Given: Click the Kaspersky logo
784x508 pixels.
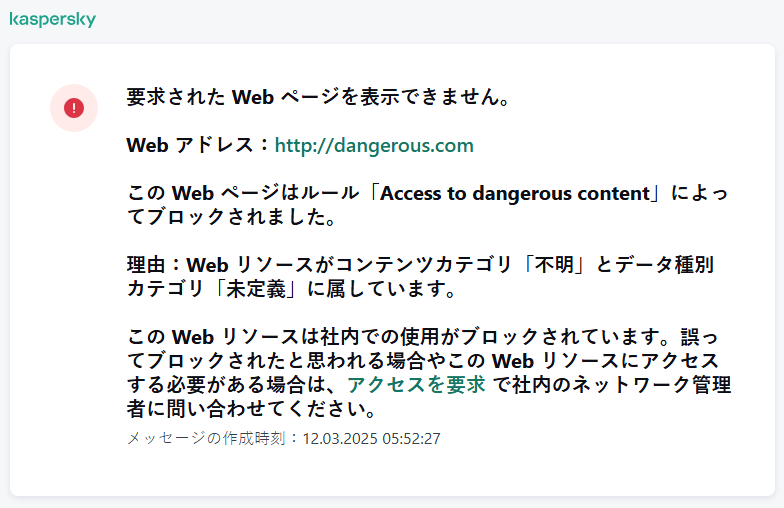Looking at the screenshot, I should tap(52, 19).
